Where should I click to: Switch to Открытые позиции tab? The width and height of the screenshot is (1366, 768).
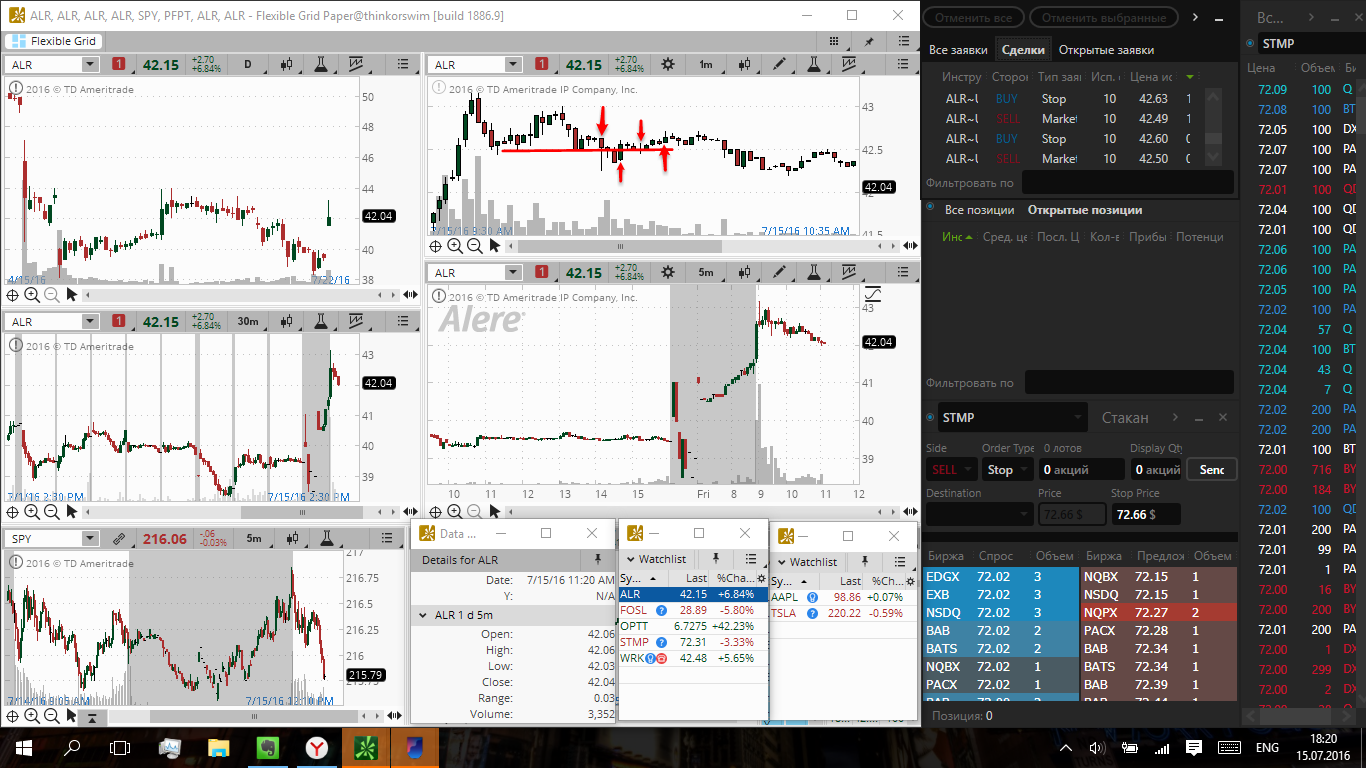(x=1085, y=210)
